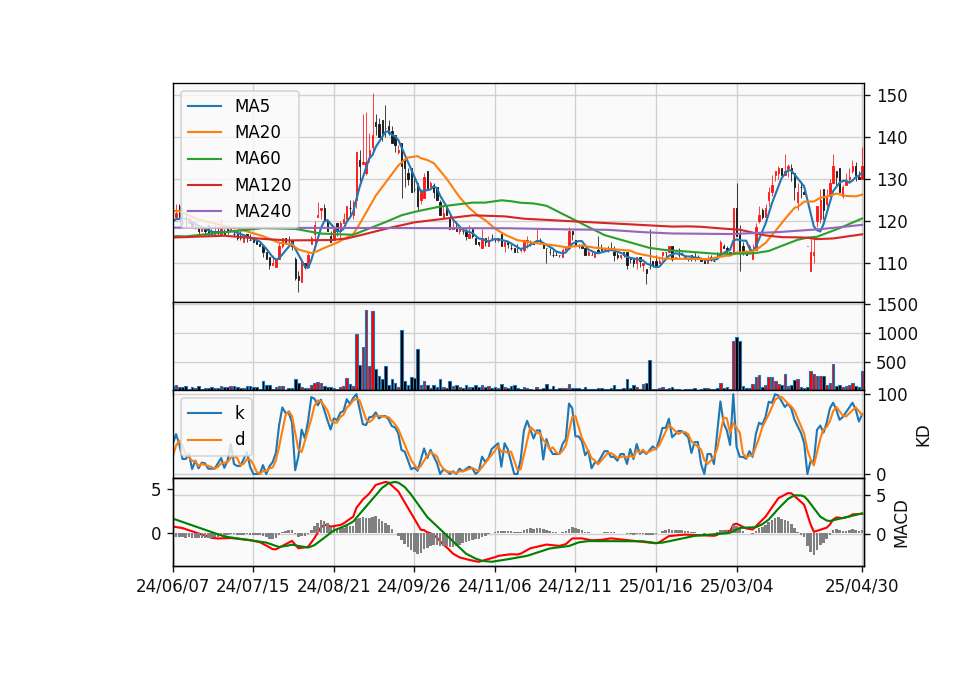Click the blue MA5 legend line sample
This screenshot has height=690, width=960.
204,106
